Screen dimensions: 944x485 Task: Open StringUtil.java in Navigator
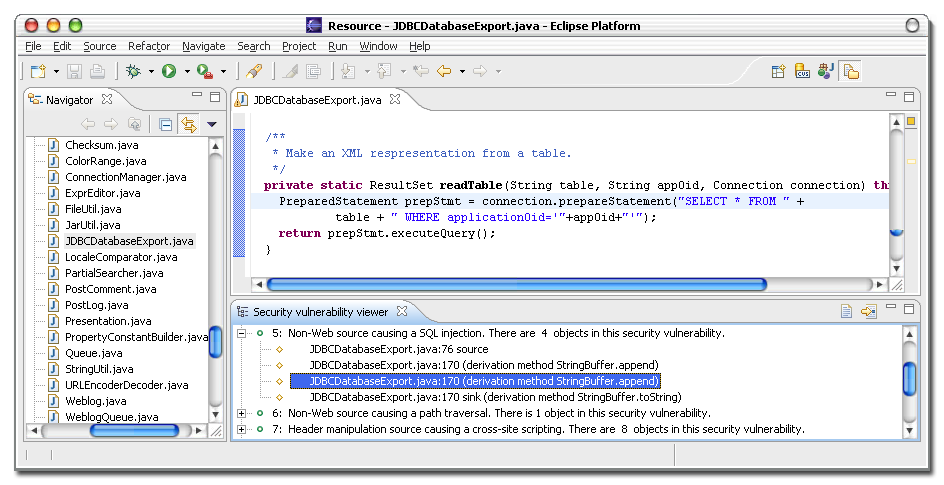click(100, 369)
